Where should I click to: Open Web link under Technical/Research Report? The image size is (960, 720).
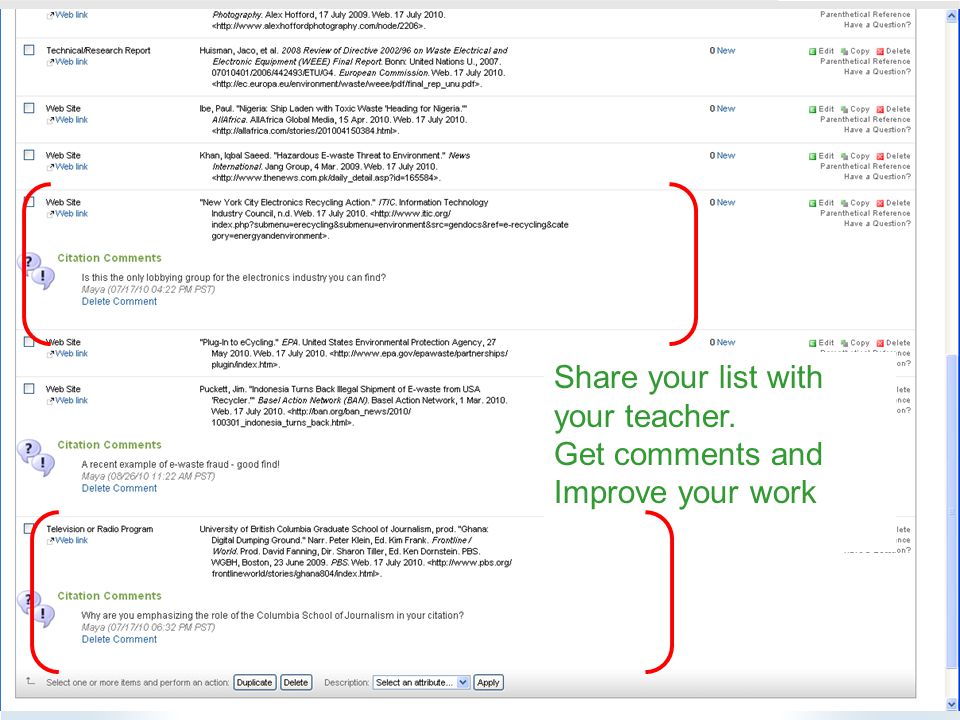click(72, 62)
